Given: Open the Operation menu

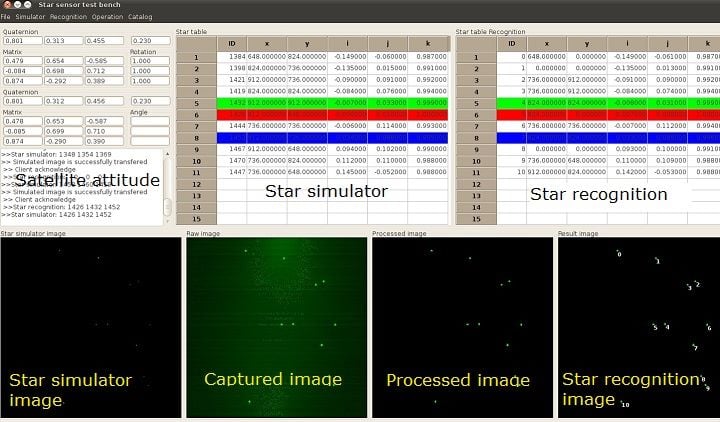Looking at the screenshot, I should [x=107, y=17].
